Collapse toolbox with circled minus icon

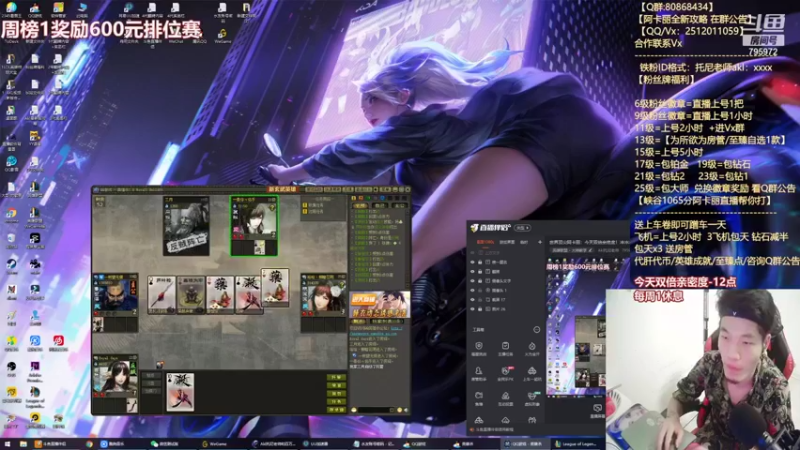pyautogui.click(x=536, y=330)
